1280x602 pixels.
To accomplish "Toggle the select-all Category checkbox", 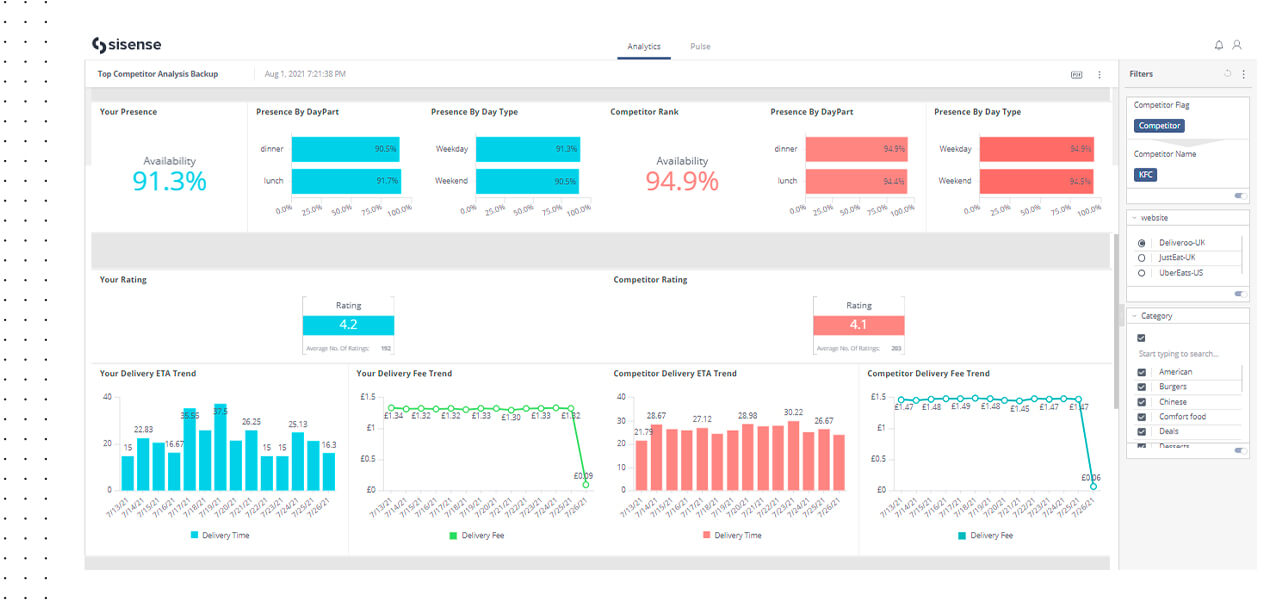I will pos(1142,338).
